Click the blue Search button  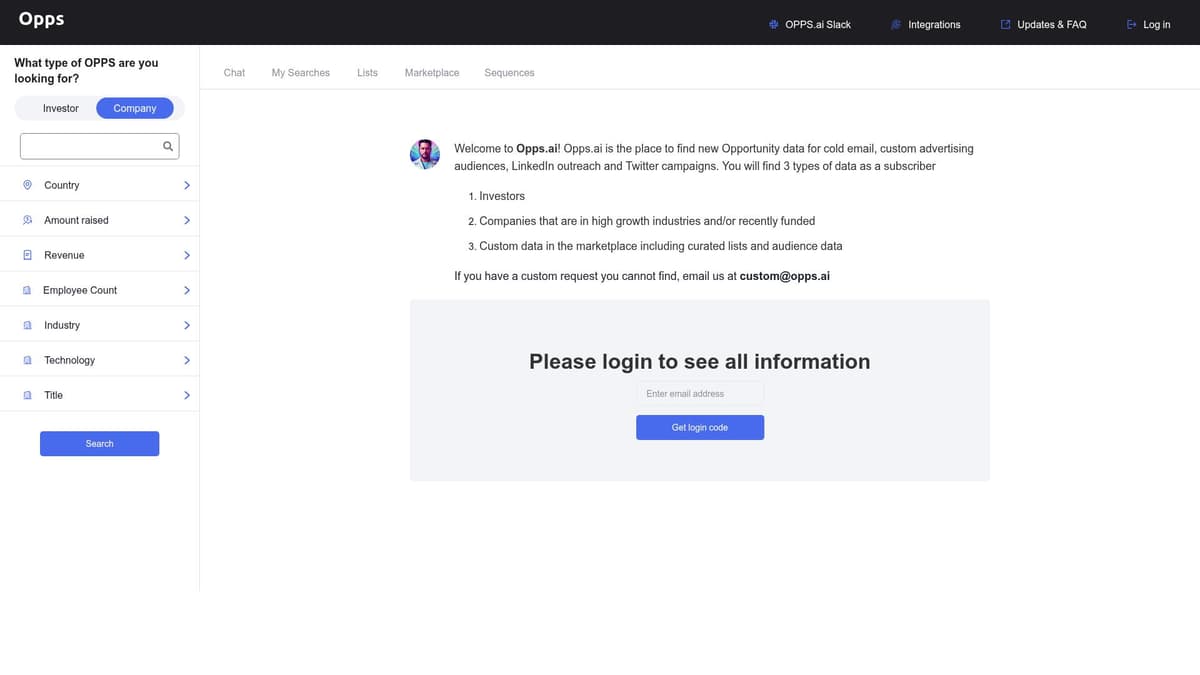point(99,443)
